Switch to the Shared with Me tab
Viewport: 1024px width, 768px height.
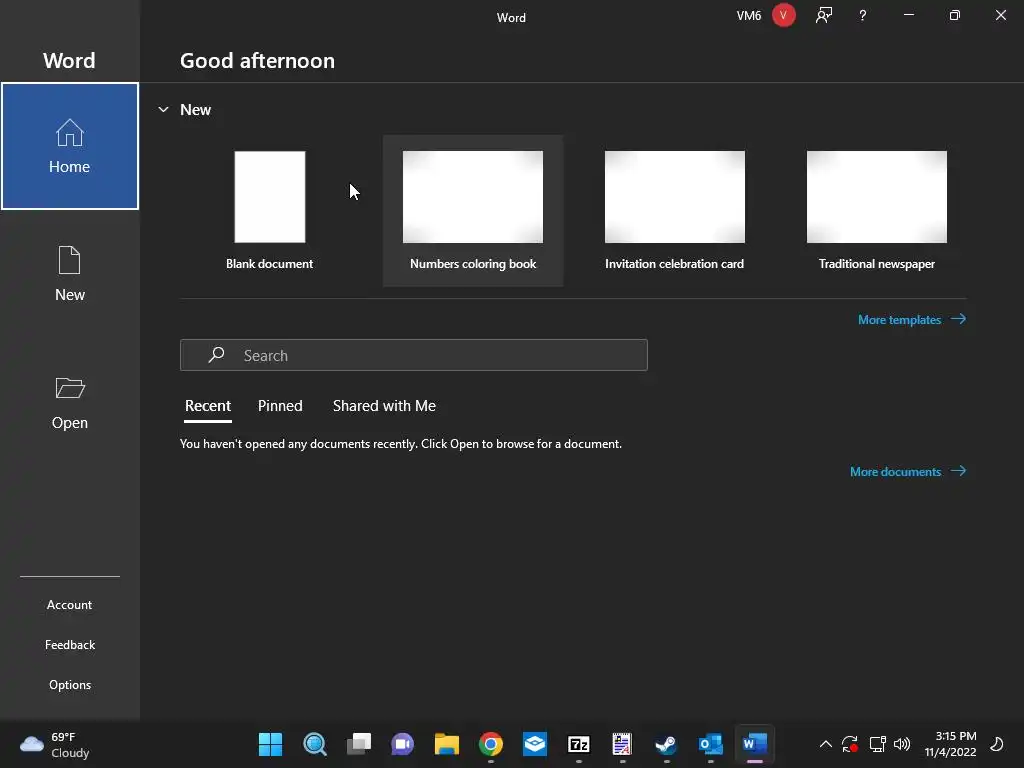pyautogui.click(x=384, y=406)
